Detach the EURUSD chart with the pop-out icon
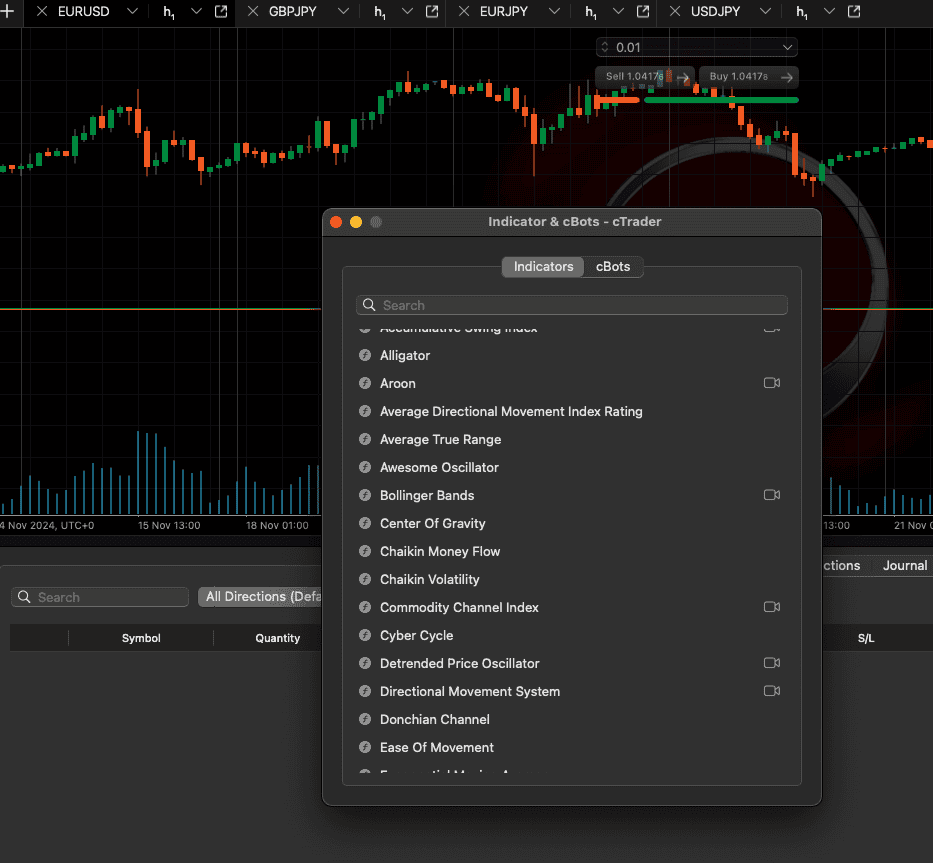This screenshot has height=863, width=933. (220, 12)
